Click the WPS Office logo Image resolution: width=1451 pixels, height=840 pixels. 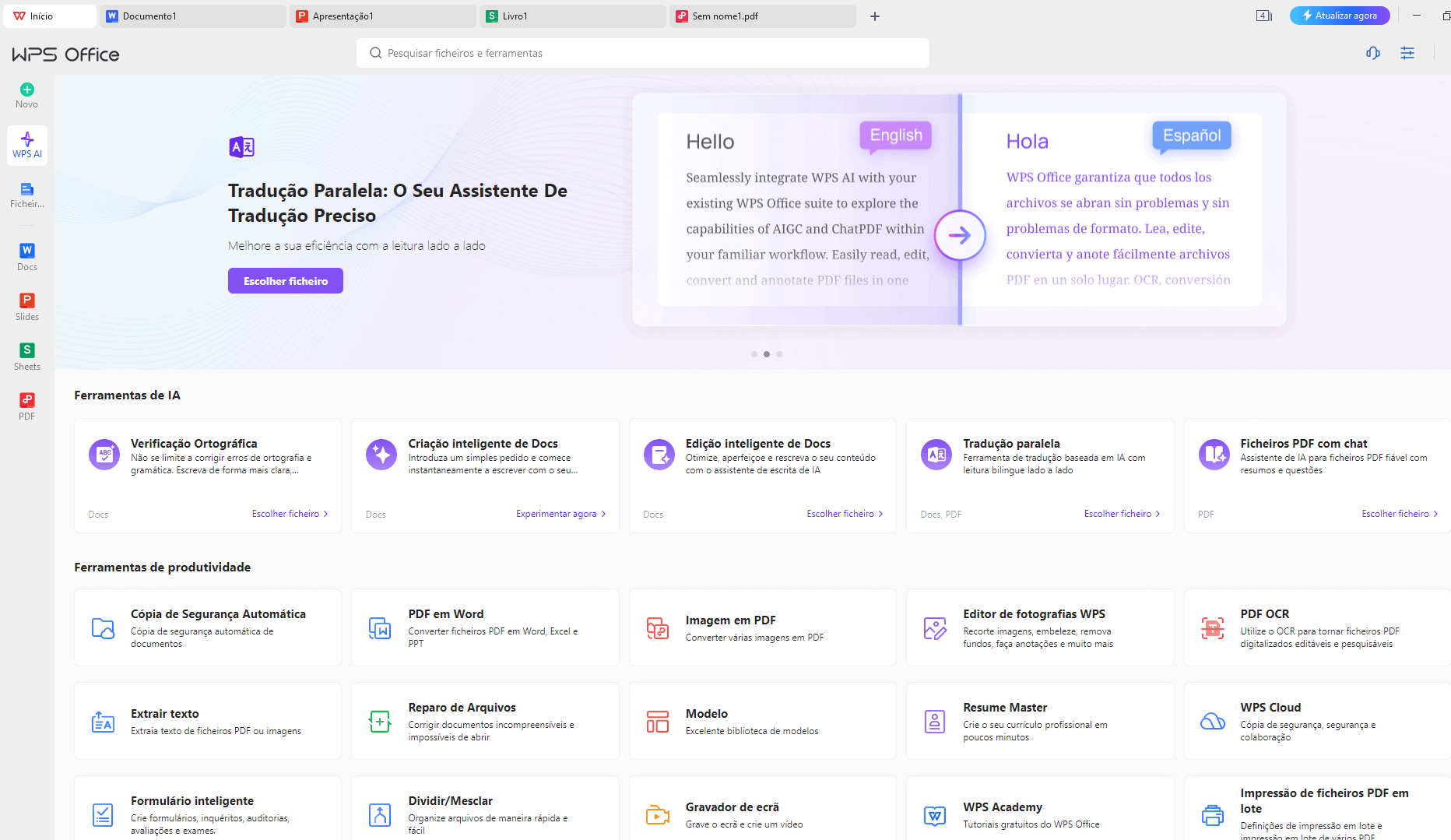click(65, 54)
